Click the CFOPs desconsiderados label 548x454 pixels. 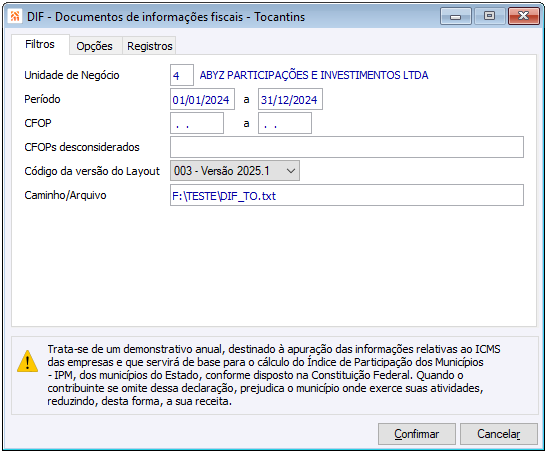pyautogui.click(x=82, y=147)
